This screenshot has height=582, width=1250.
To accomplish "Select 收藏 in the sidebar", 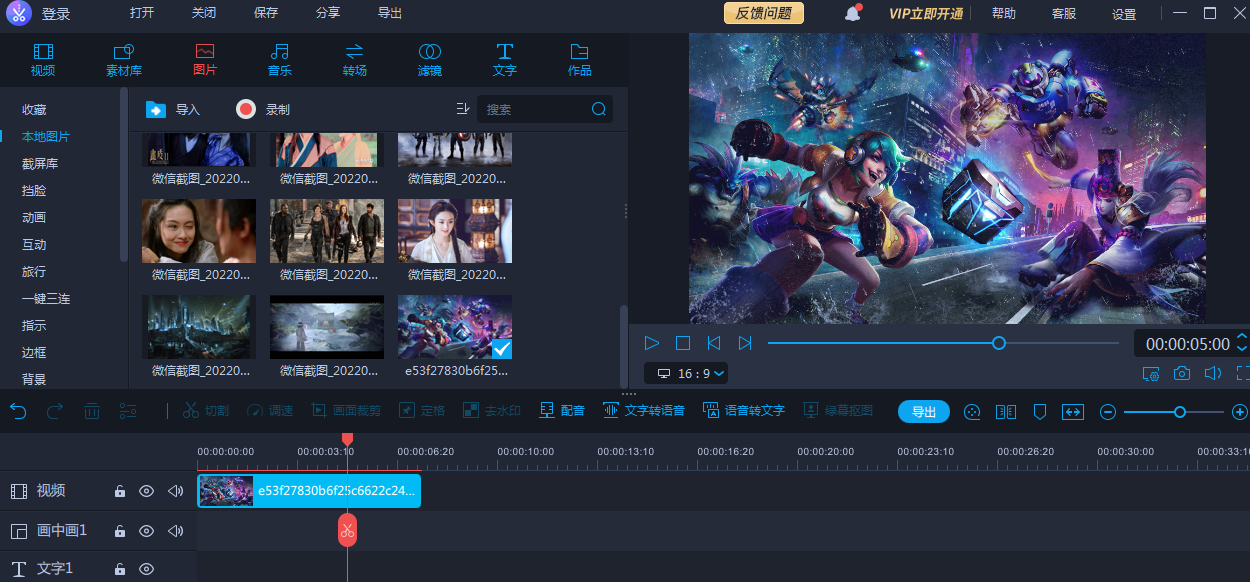I will click(34, 110).
